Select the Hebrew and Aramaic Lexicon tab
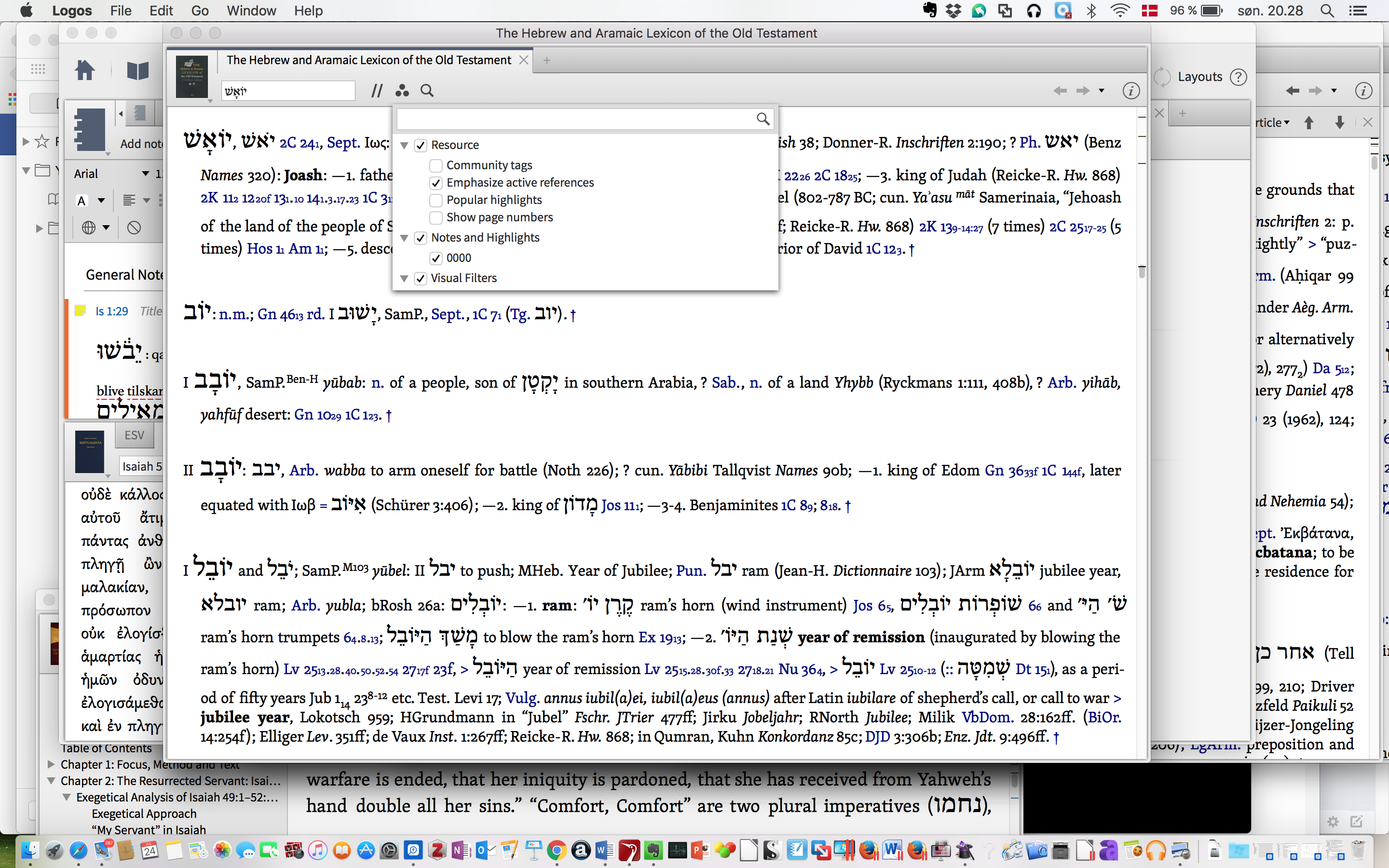The height and width of the screenshot is (868, 1389). point(368,60)
